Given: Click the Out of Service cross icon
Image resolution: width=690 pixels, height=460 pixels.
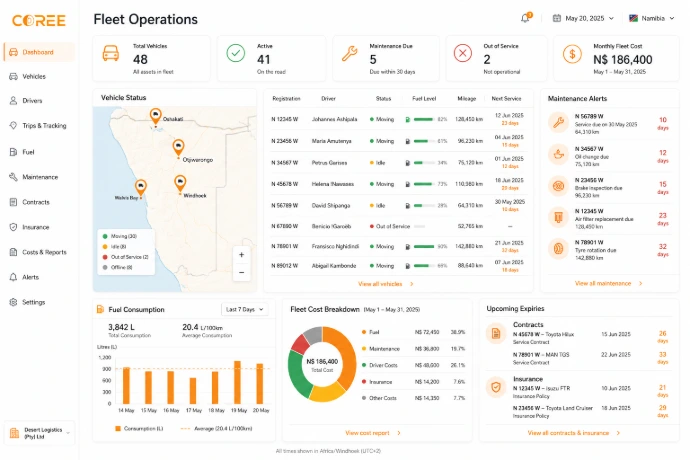Looking at the screenshot, I should [463, 53].
